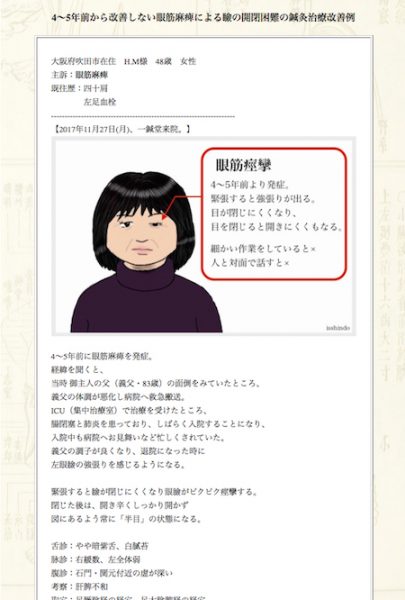
Task: Click the 脈診：右緩数 line
Action: [x=96, y=559]
